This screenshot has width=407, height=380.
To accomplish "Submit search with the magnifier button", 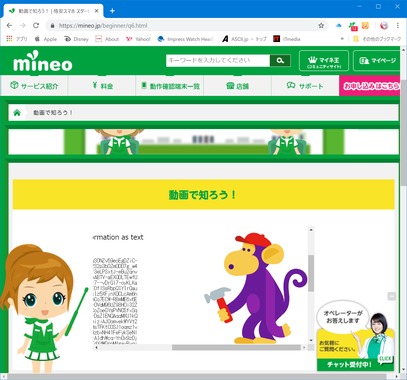I will [x=280, y=60].
